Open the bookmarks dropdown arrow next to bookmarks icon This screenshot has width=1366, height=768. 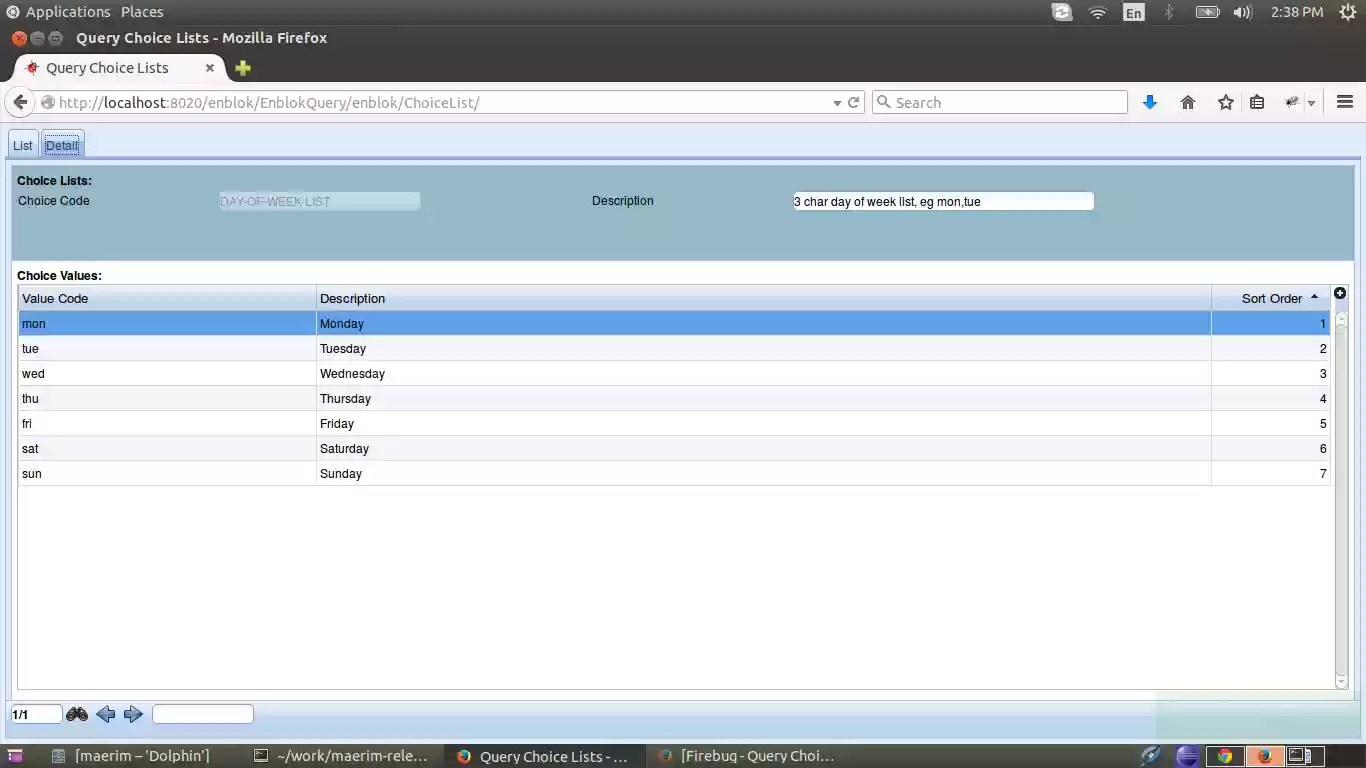click(1311, 101)
